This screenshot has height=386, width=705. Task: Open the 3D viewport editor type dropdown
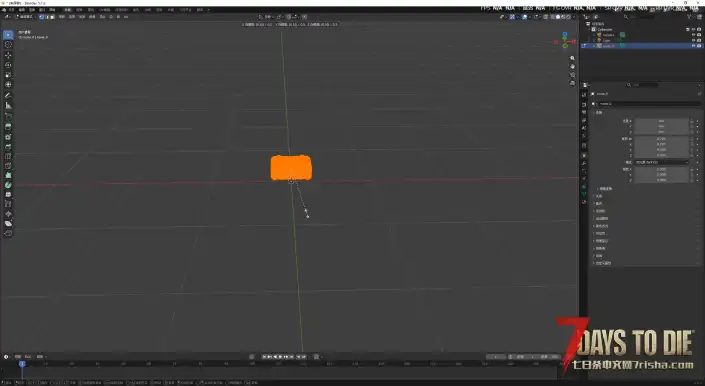[8, 17]
